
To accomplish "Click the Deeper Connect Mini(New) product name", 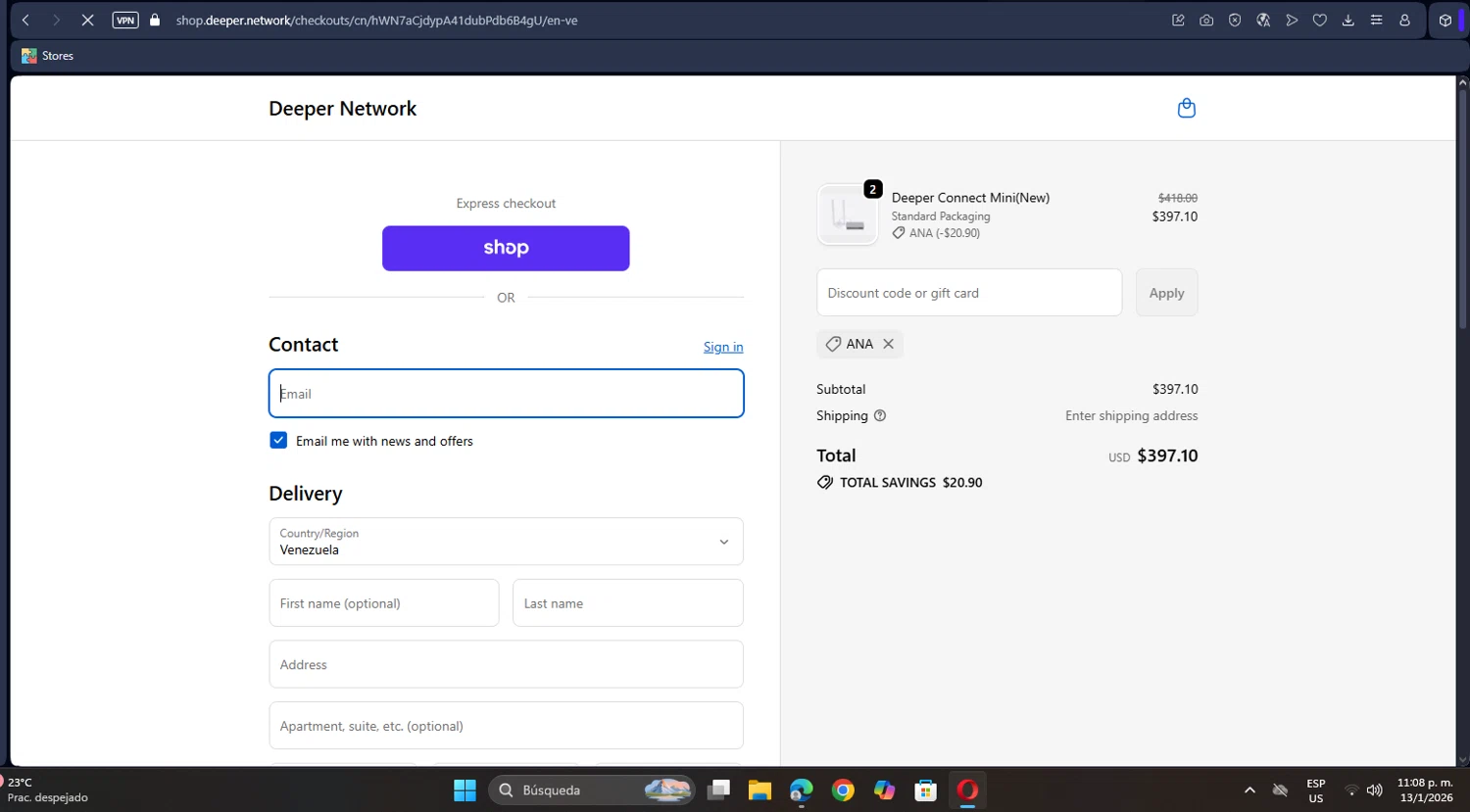I will (x=970, y=198).
